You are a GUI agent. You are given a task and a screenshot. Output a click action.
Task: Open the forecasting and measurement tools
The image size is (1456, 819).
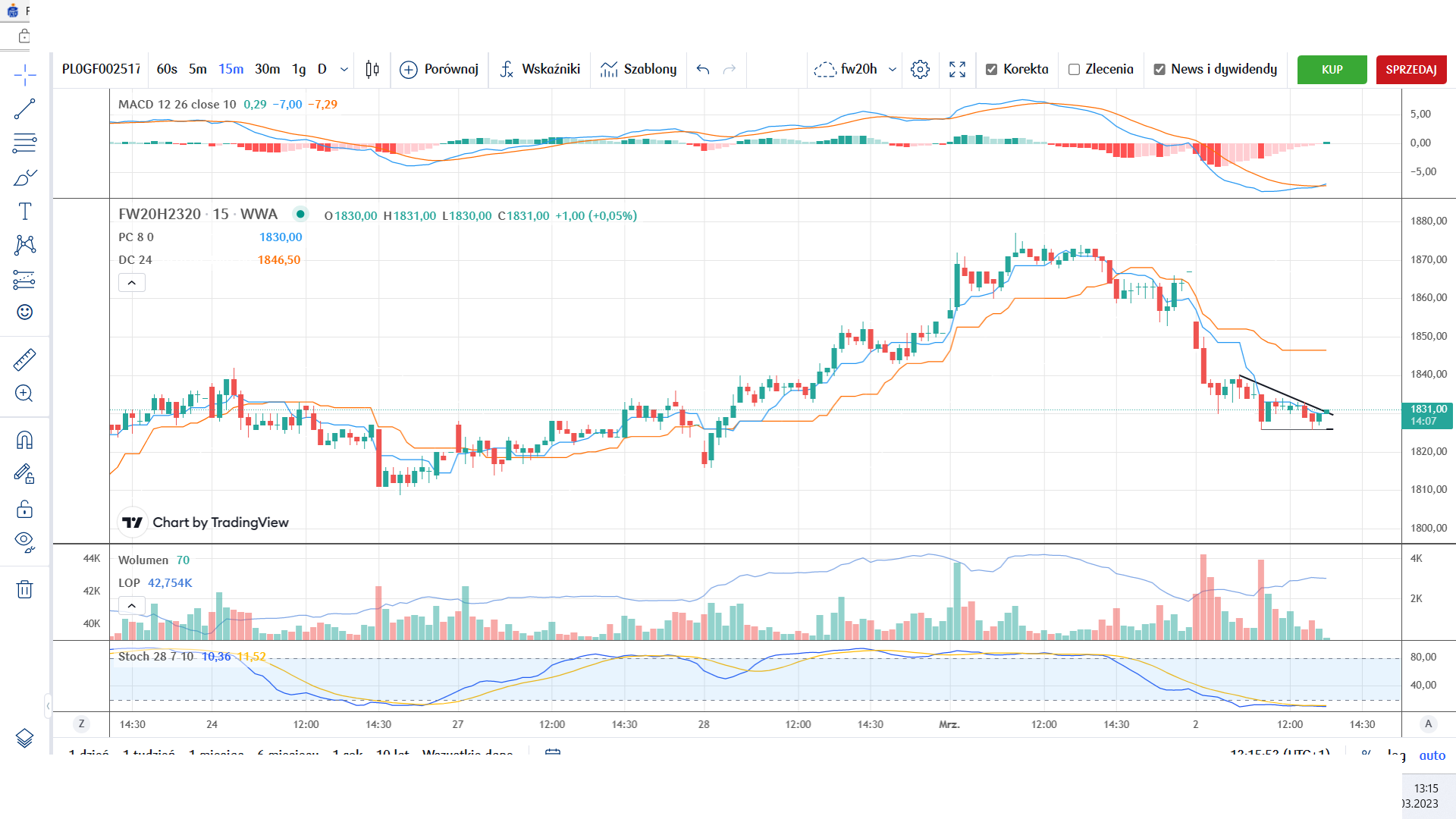click(x=24, y=279)
